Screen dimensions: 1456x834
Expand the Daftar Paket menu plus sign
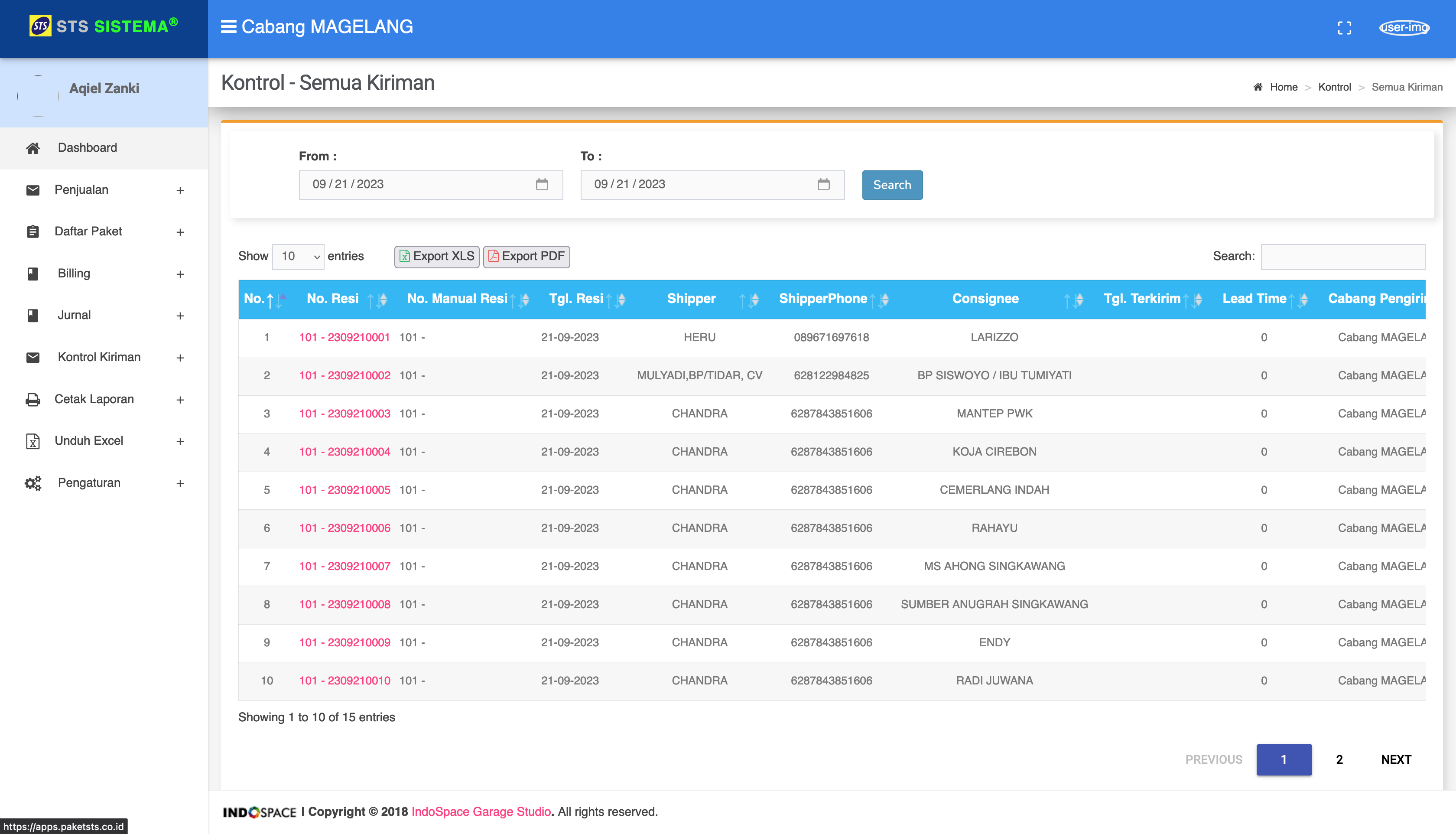coord(180,232)
